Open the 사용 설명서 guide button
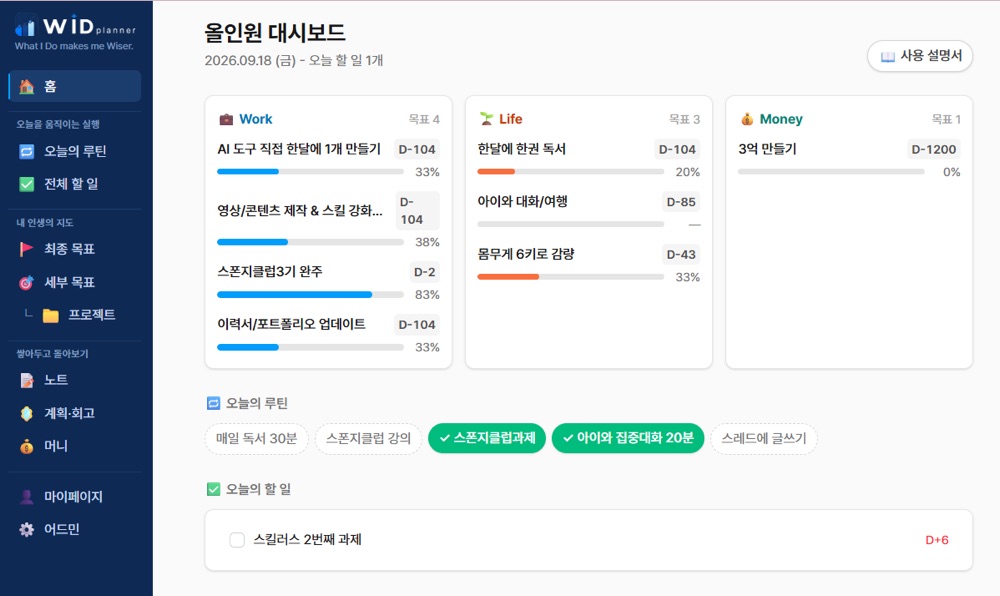 (920, 56)
